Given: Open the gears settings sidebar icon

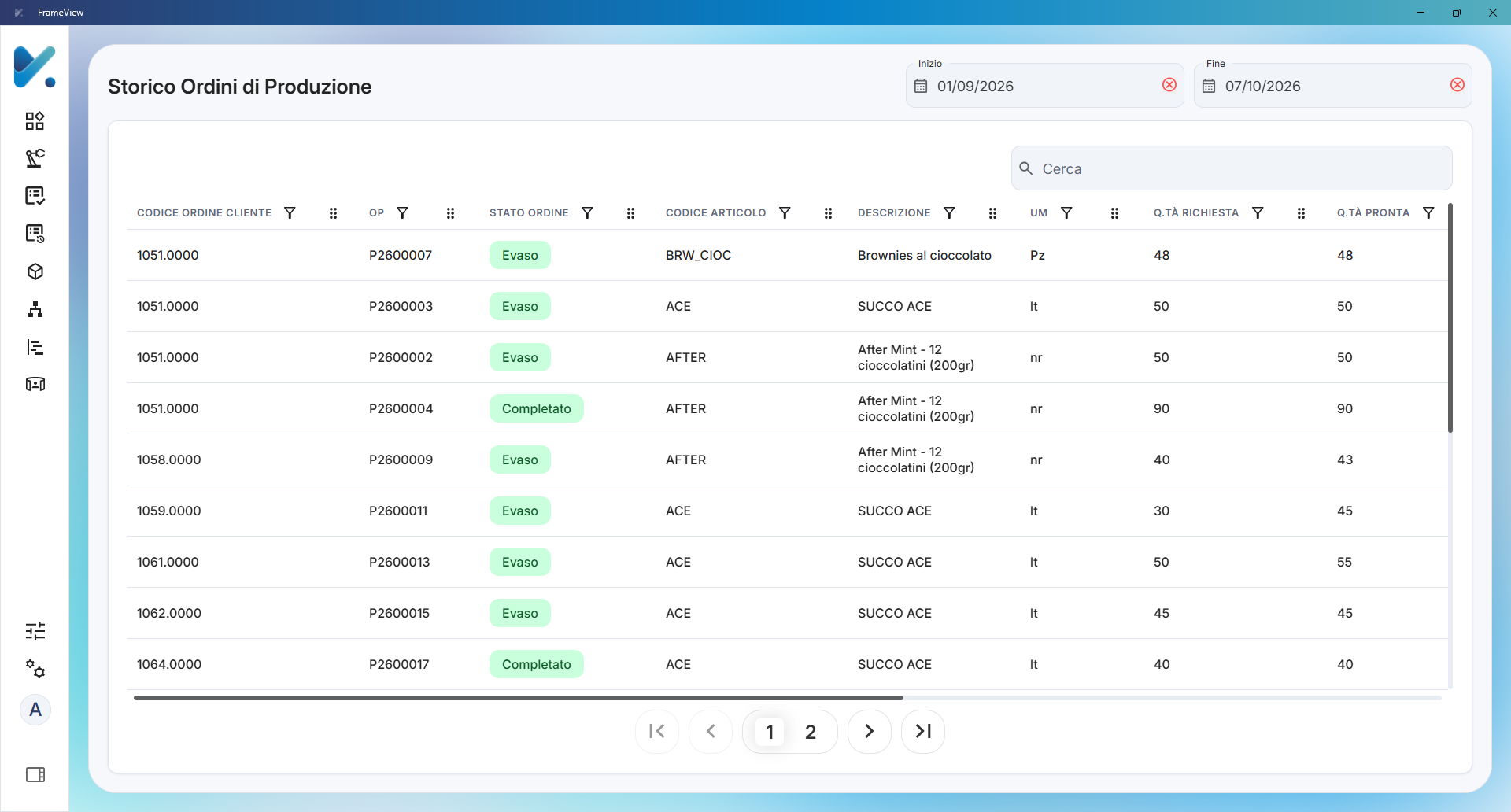Looking at the screenshot, I should point(35,669).
